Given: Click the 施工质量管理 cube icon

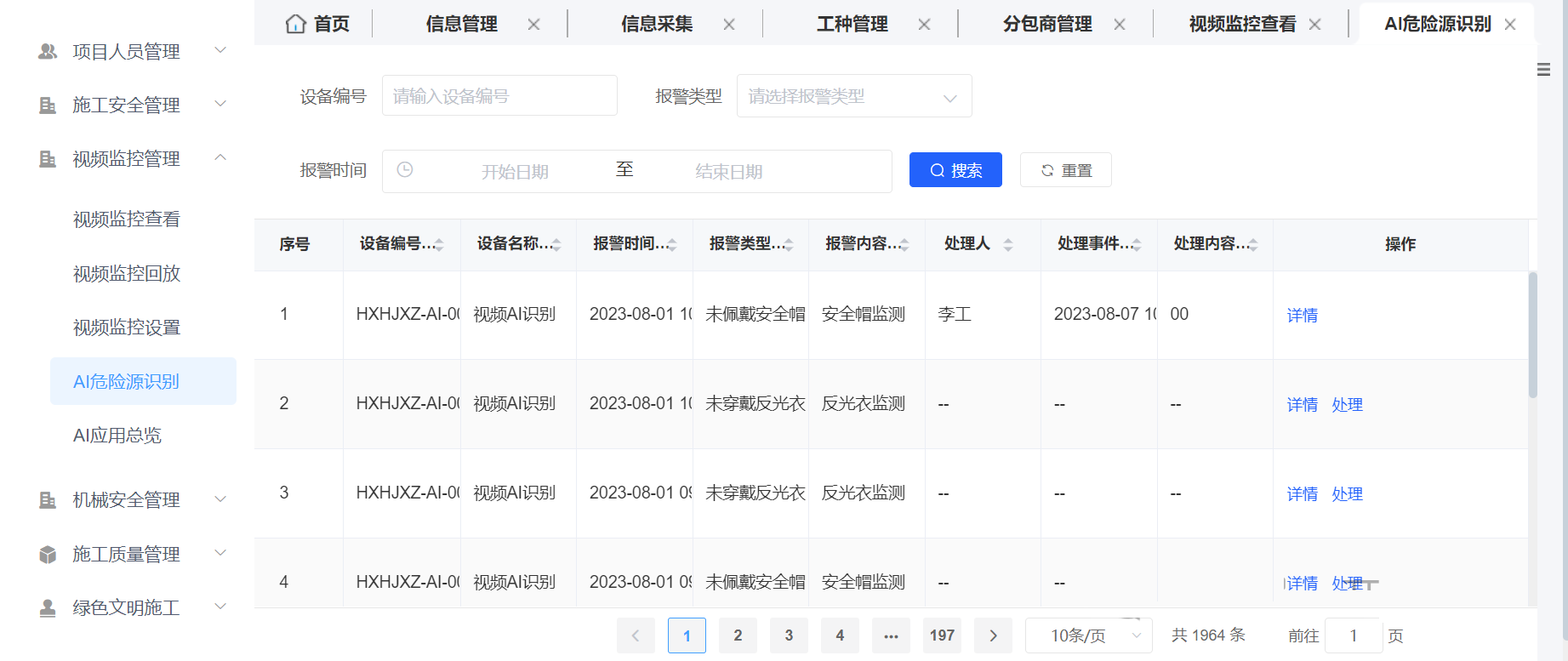Looking at the screenshot, I should coord(48,555).
